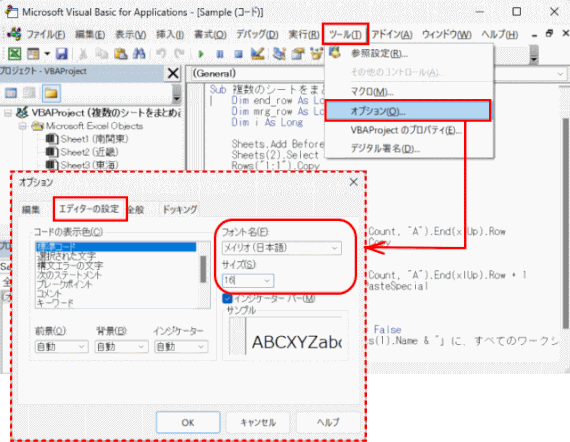Open the アドイン(A) menu
The width and height of the screenshot is (570, 442).
coord(392,35)
